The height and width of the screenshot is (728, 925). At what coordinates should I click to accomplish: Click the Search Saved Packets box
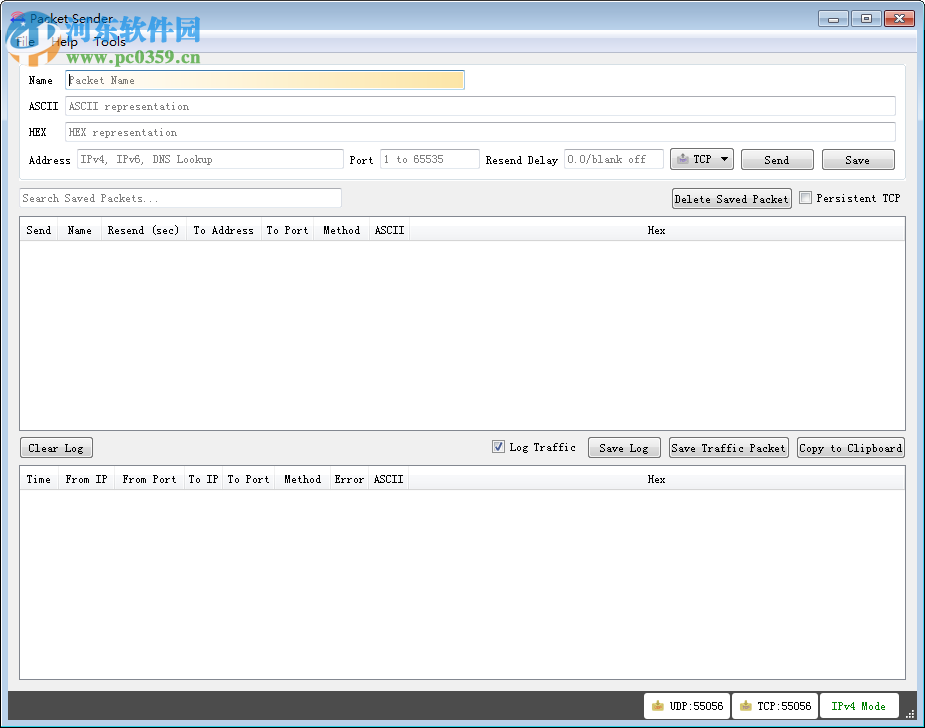pos(181,198)
